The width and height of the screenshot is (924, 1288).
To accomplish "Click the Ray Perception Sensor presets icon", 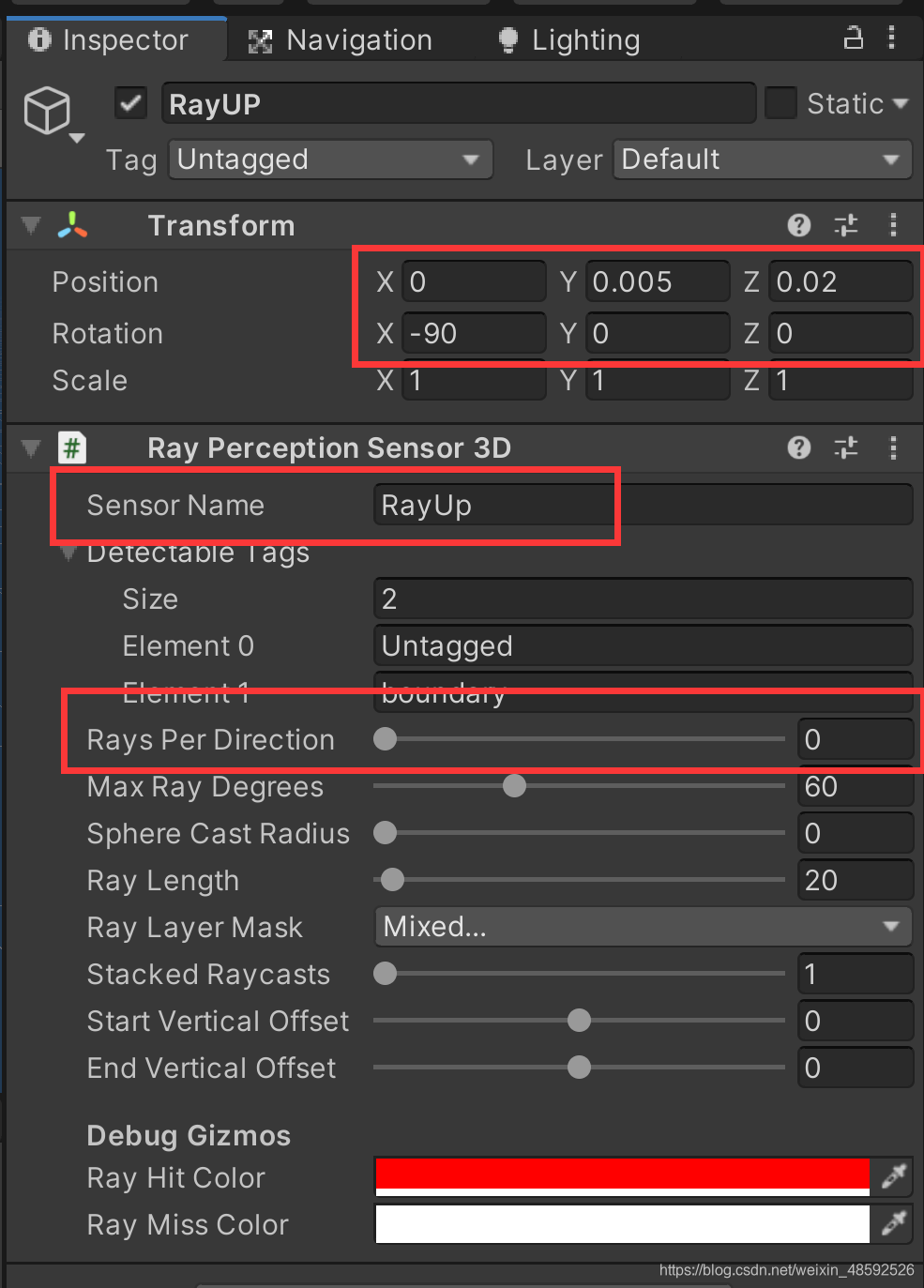I will [845, 447].
